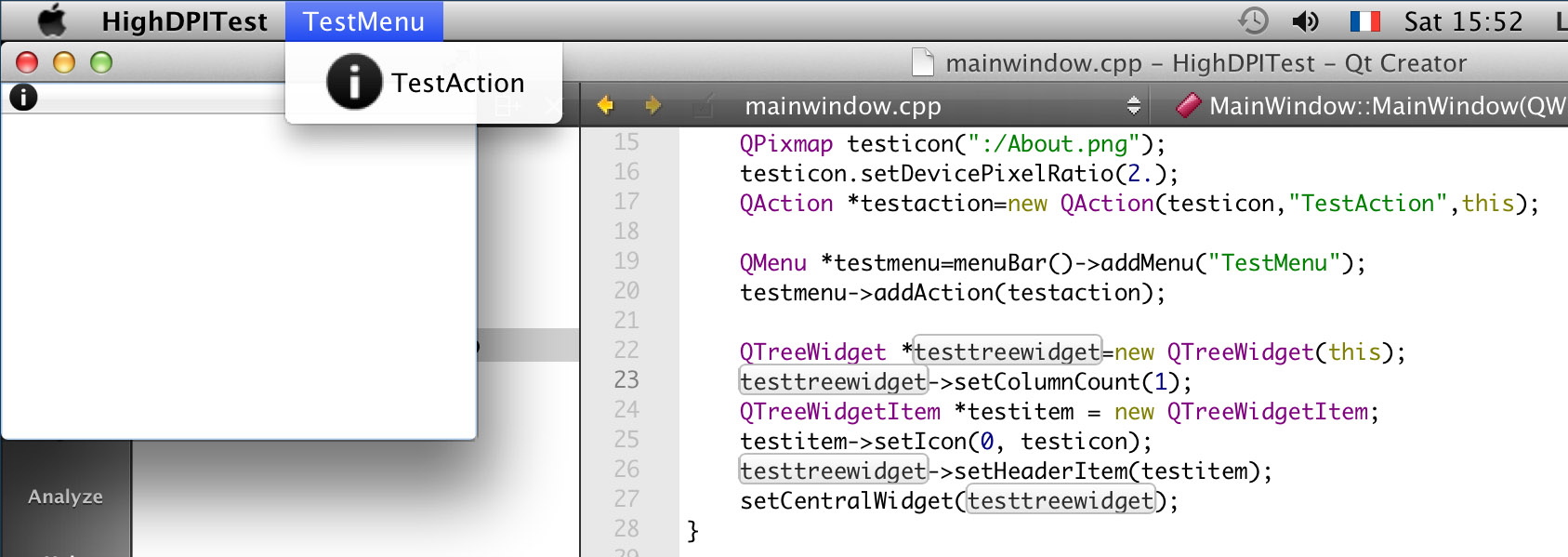Click the Sat 15:52 clock
This screenshot has height=557, width=1568.
tap(1463, 21)
